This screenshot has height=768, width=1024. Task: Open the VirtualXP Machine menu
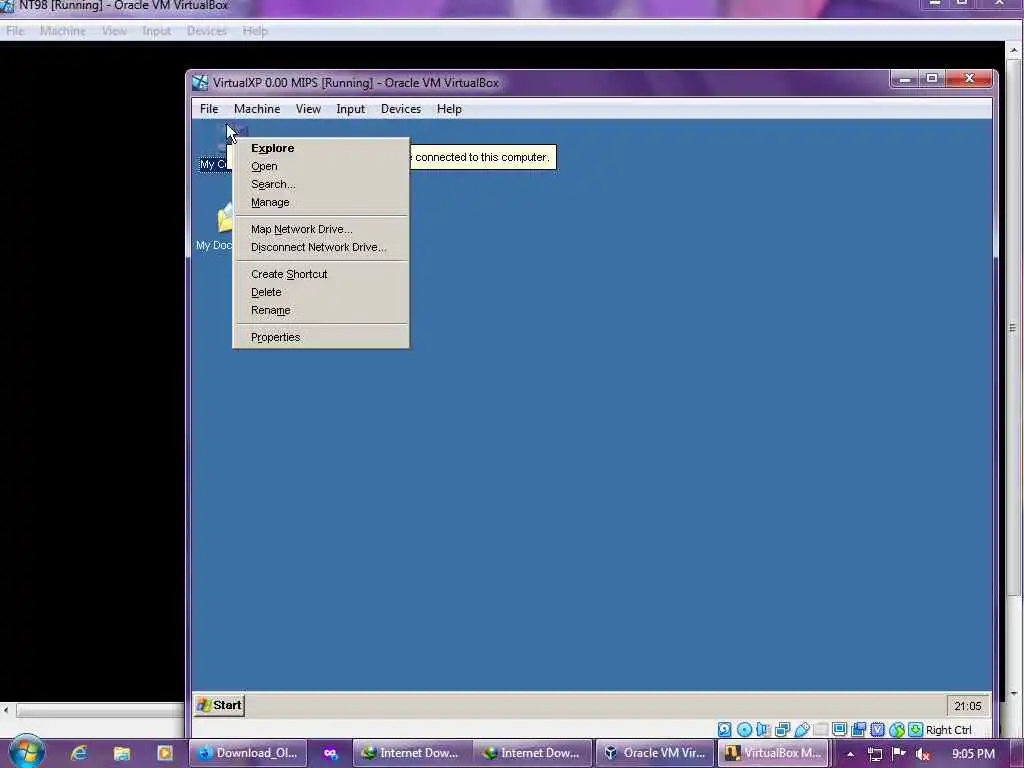coord(257,109)
